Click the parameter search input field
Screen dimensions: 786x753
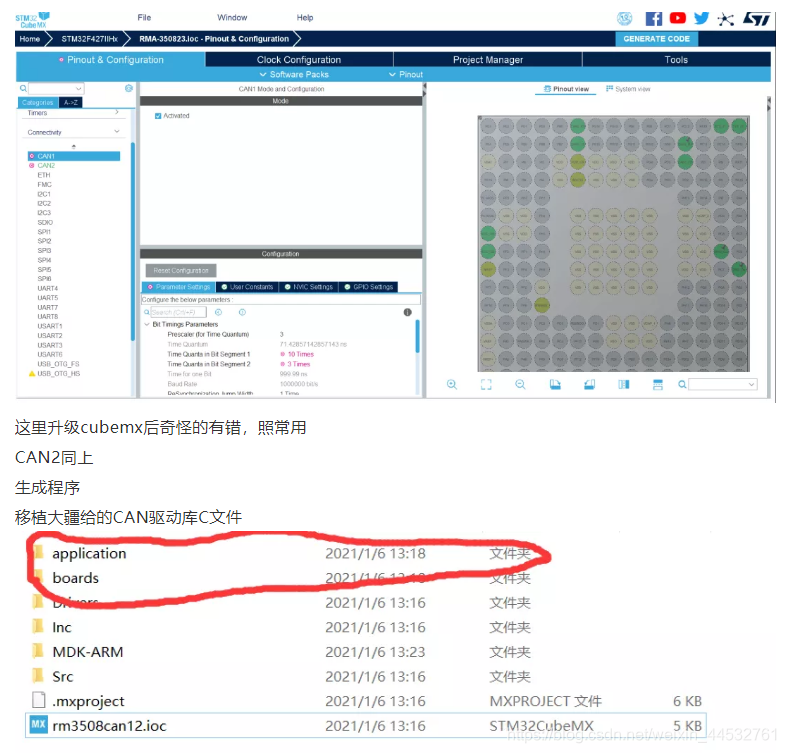(x=178, y=312)
